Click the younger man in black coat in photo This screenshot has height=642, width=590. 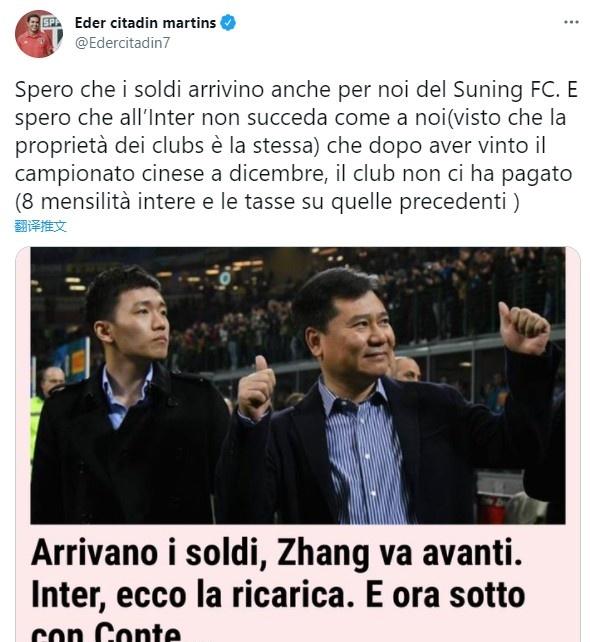point(127,395)
